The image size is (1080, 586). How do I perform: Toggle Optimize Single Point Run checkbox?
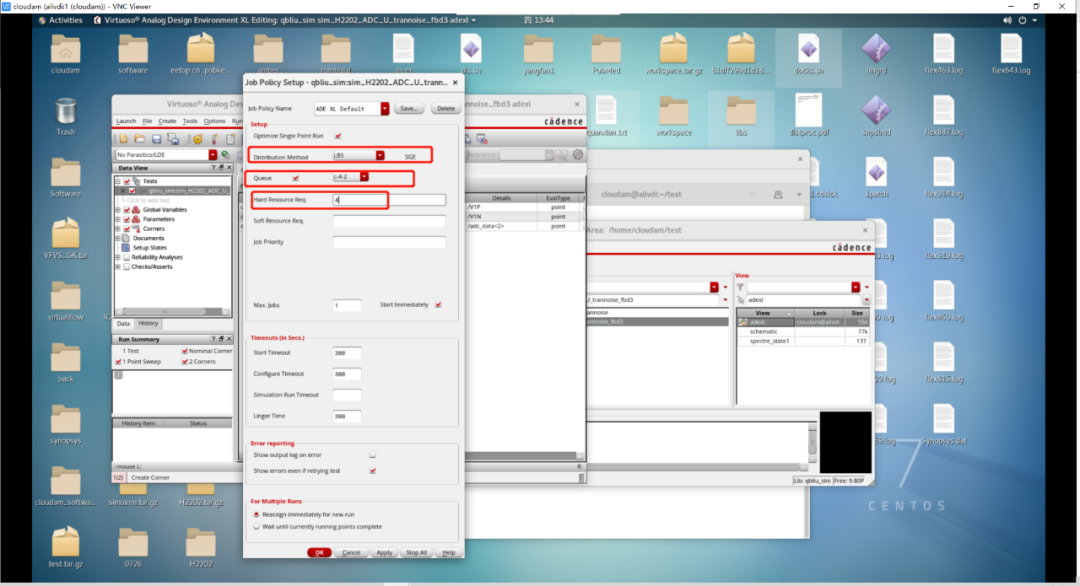[338, 136]
